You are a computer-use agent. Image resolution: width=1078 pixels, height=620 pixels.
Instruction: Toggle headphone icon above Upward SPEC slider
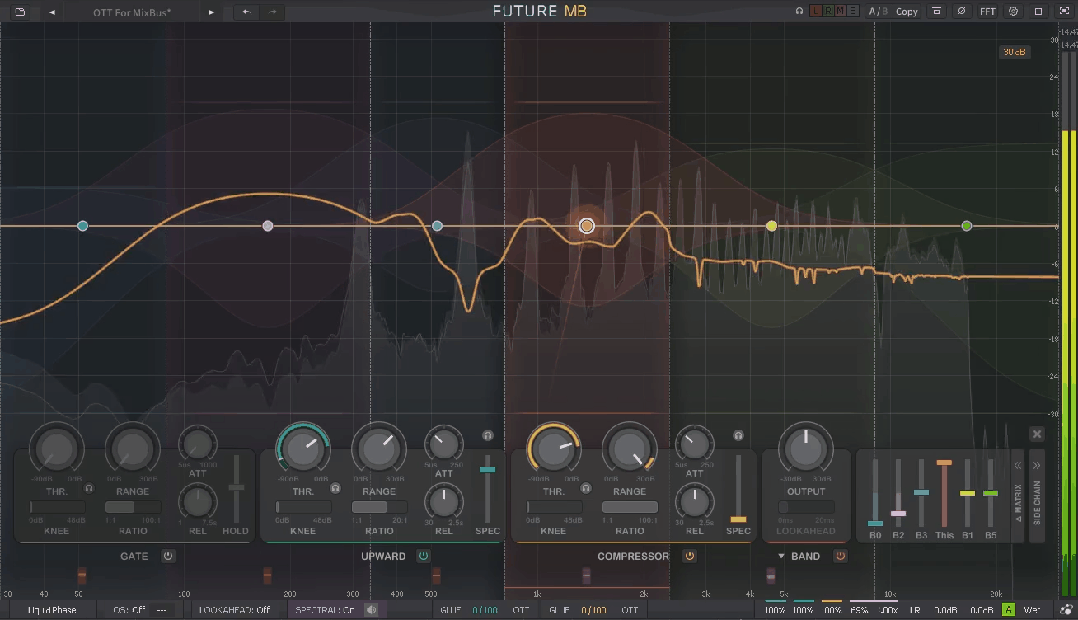pos(487,435)
